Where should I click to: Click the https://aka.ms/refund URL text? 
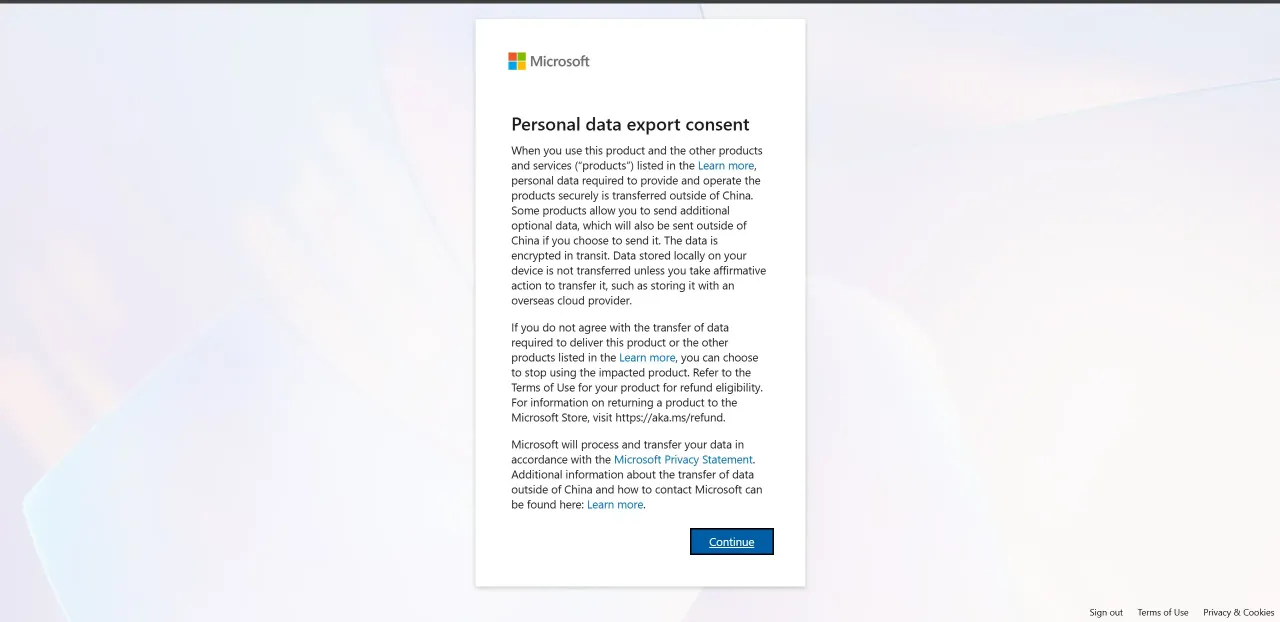[669, 418]
